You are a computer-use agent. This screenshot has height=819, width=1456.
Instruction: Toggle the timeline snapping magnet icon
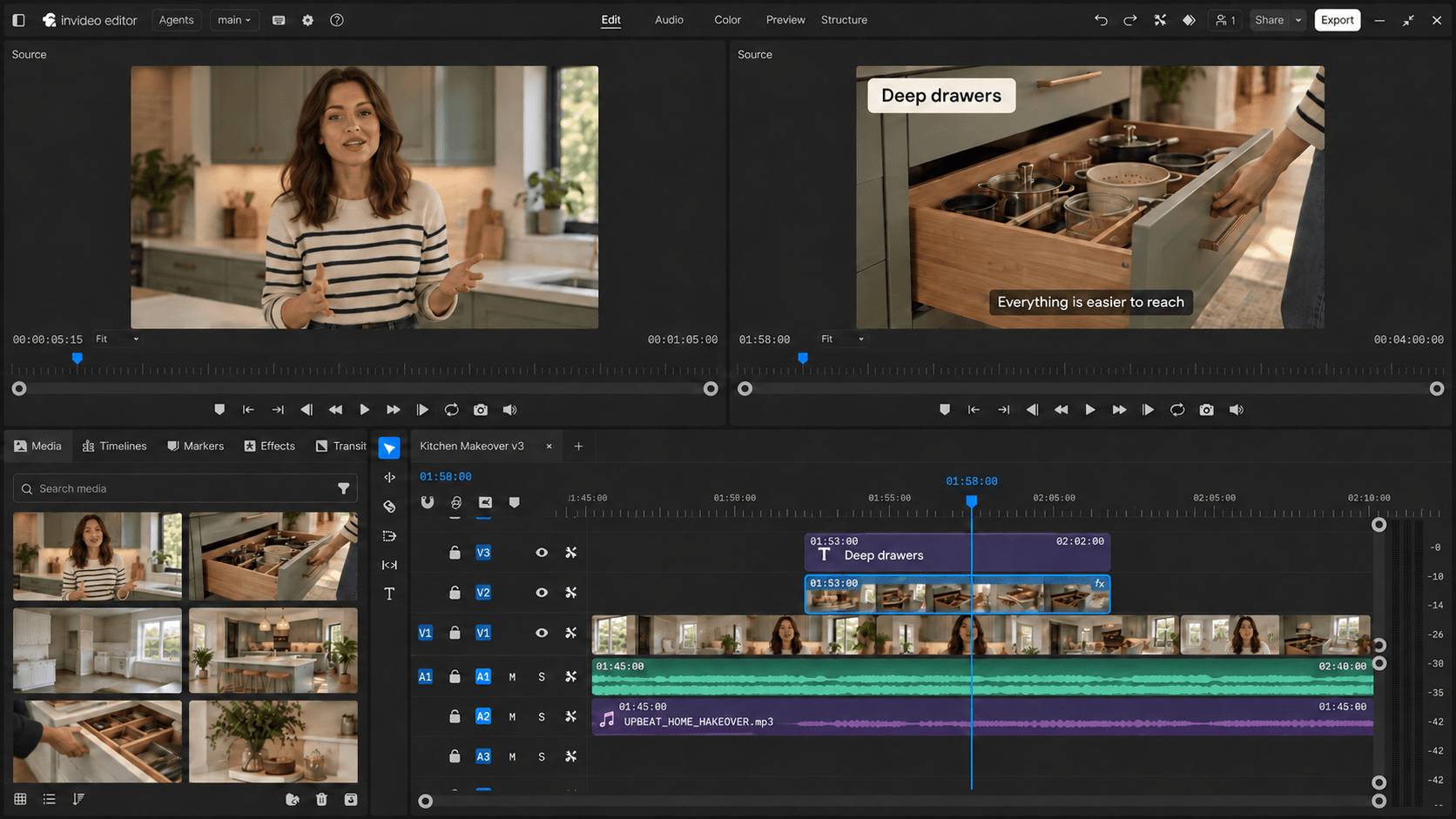click(427, 502)
